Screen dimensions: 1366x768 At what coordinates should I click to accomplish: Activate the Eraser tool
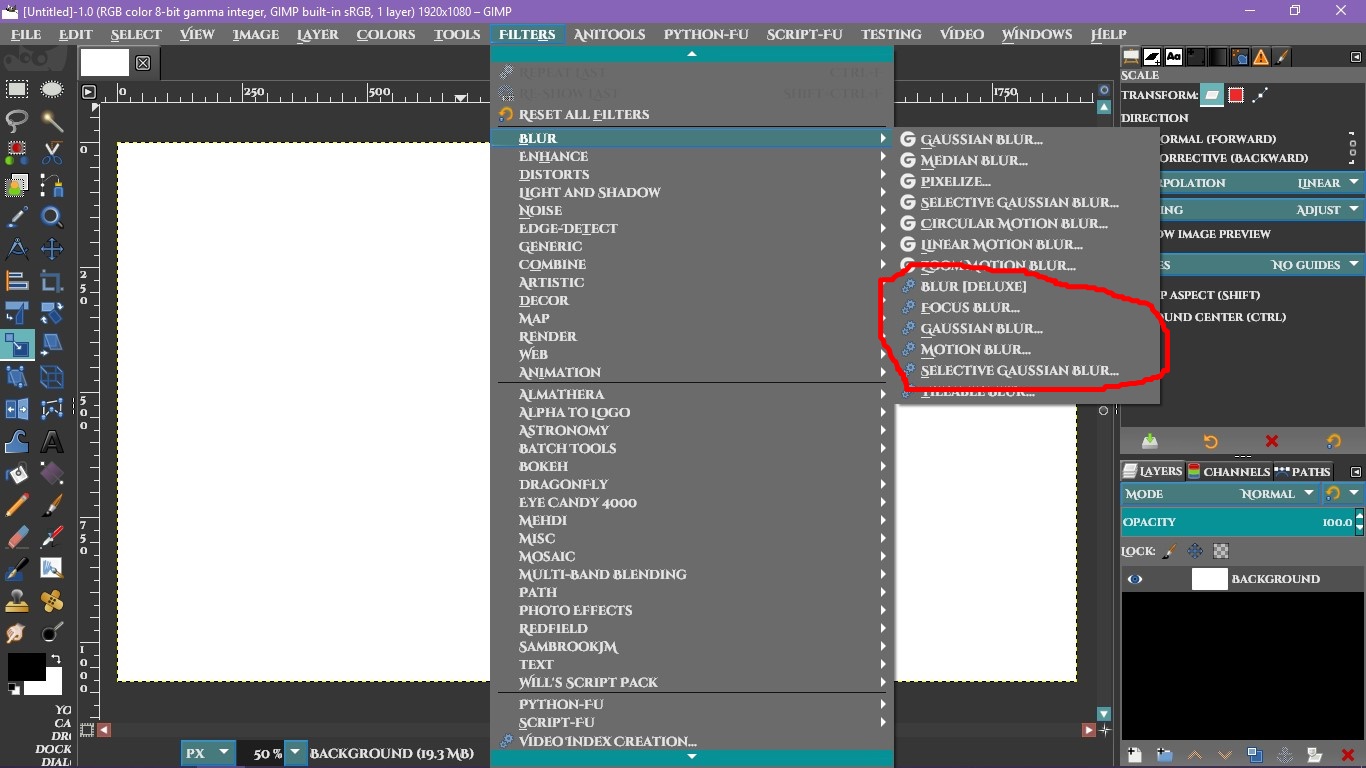[17, 537]
